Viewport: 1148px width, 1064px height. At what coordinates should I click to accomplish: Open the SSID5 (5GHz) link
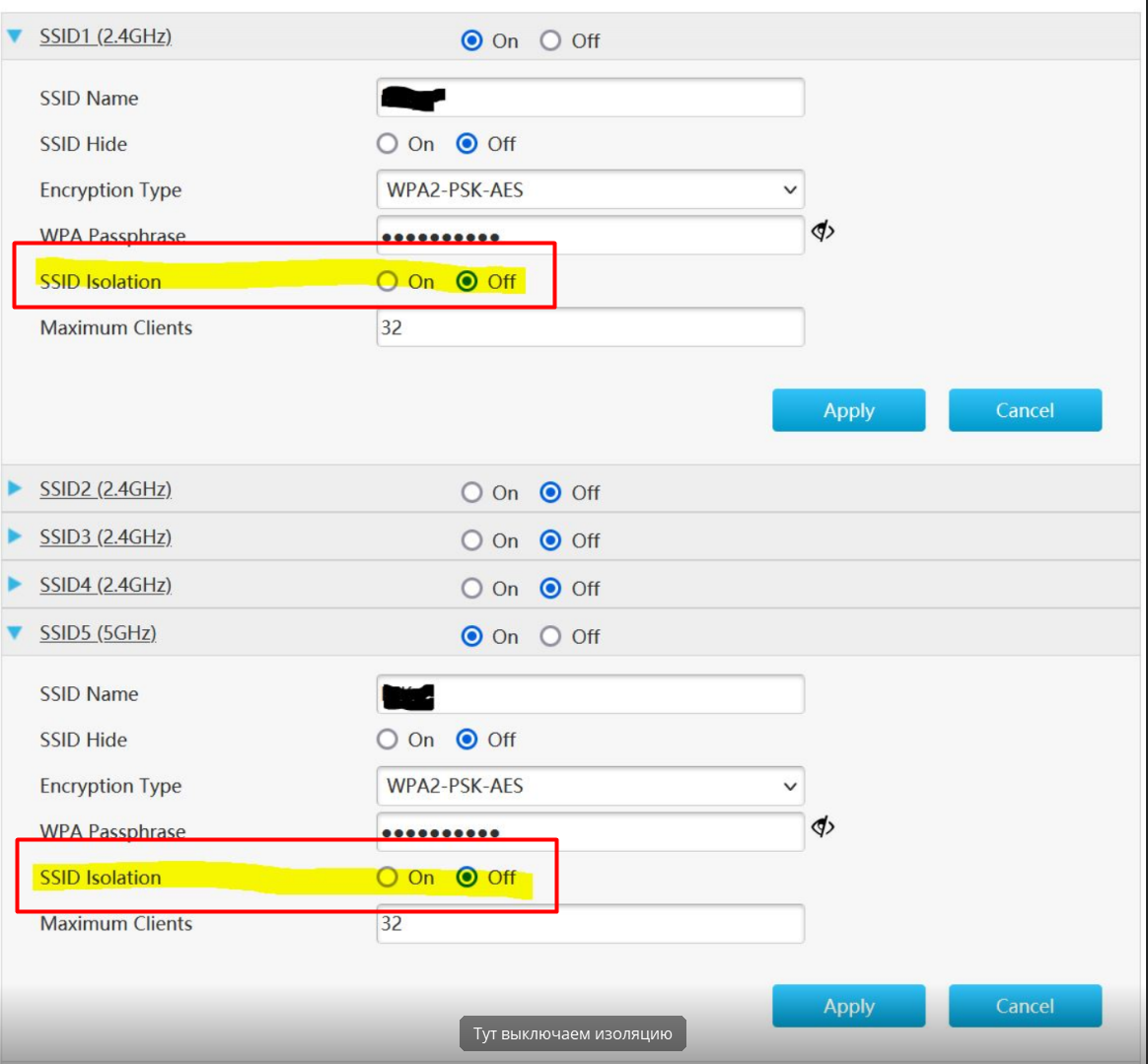98,633
